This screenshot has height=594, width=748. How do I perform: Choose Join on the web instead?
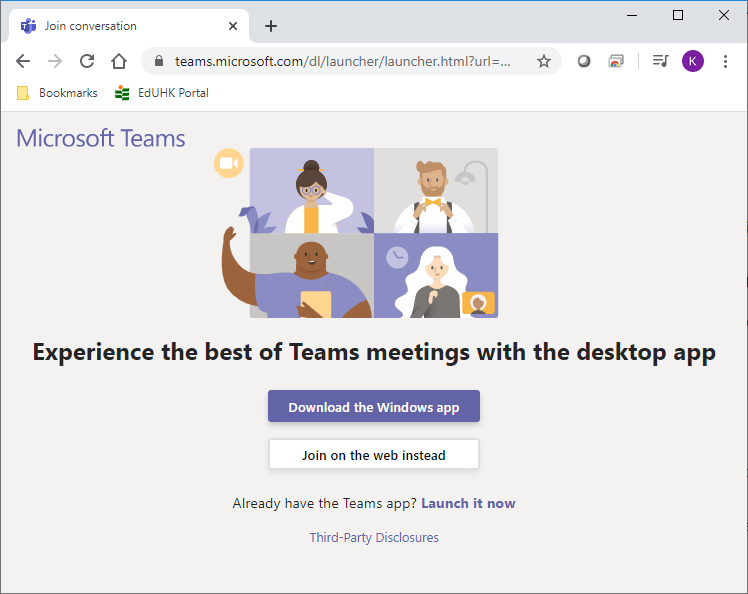coord(374,455)
